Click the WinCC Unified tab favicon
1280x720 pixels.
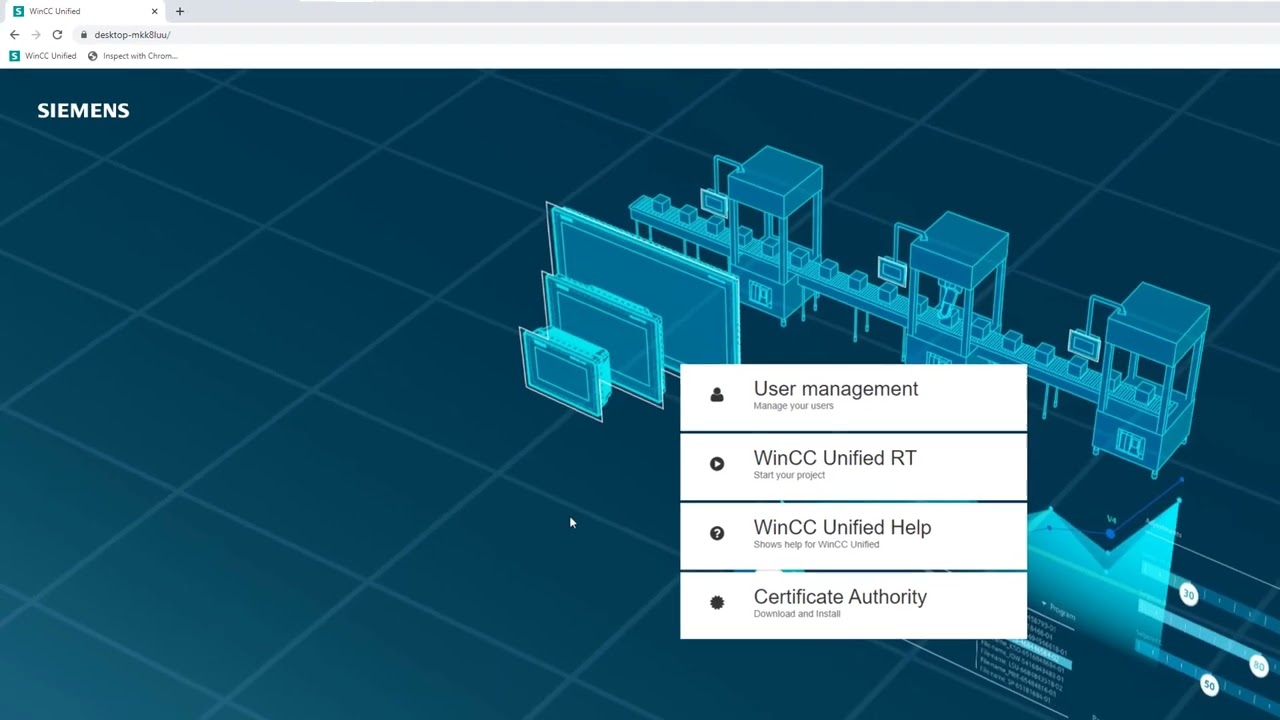click(x=18, y=11)
